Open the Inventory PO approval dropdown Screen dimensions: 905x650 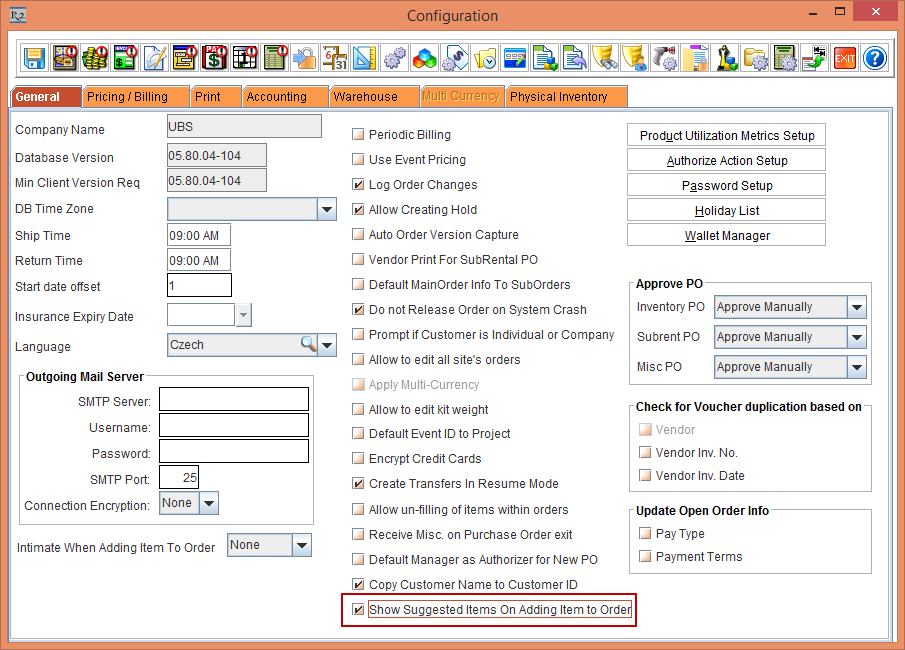tap(856, 307)
